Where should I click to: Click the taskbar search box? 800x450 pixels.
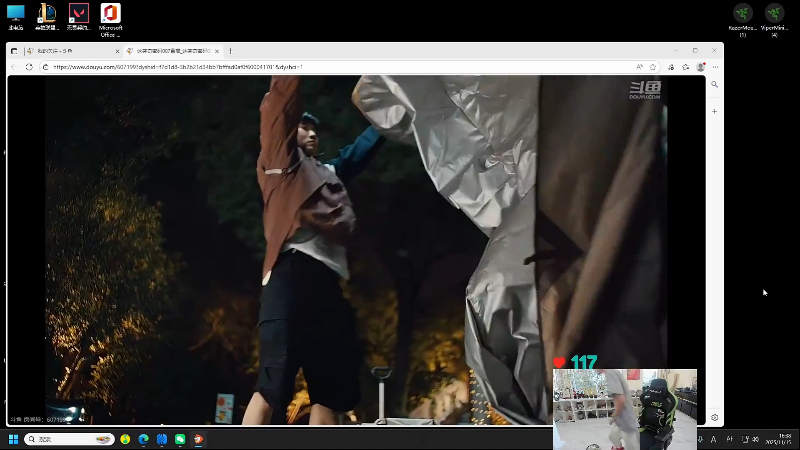pos(69,439)
